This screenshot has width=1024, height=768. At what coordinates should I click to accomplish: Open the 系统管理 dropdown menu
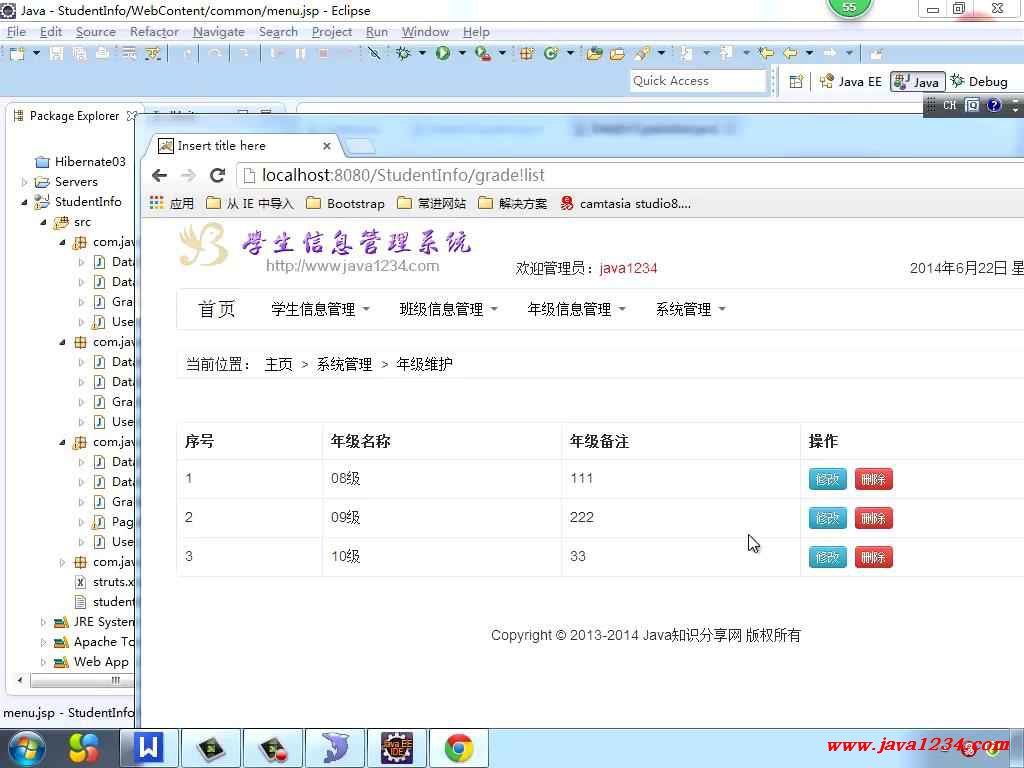click(x=690, y=310)
